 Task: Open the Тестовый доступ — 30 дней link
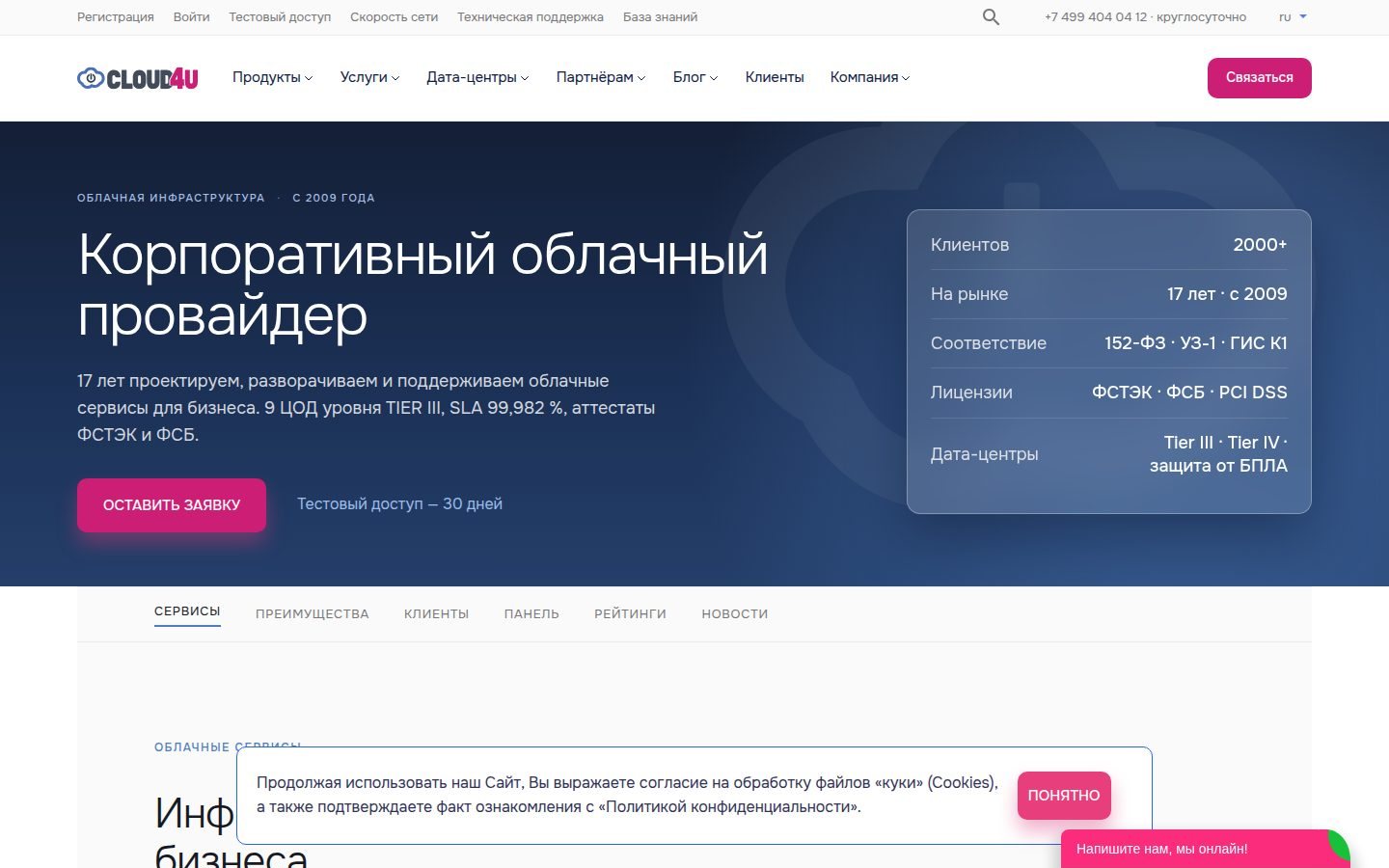tap(399, 504)
